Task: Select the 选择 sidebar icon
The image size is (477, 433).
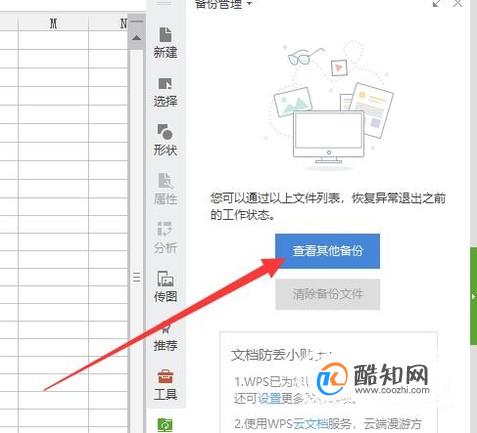Action: coord(165,92)
